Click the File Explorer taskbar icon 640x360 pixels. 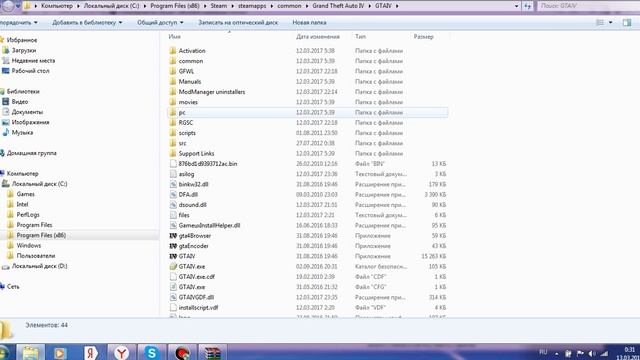[30, 352]
